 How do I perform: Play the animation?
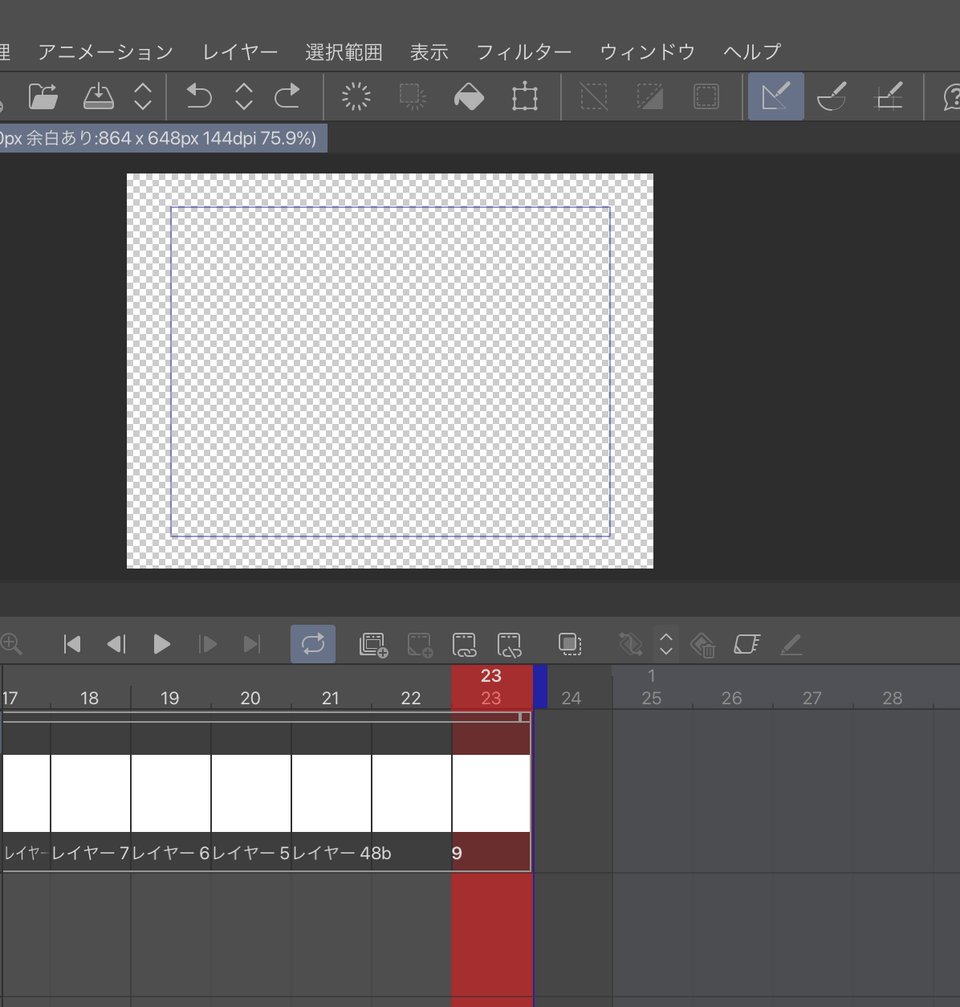(x=162, y=644)
